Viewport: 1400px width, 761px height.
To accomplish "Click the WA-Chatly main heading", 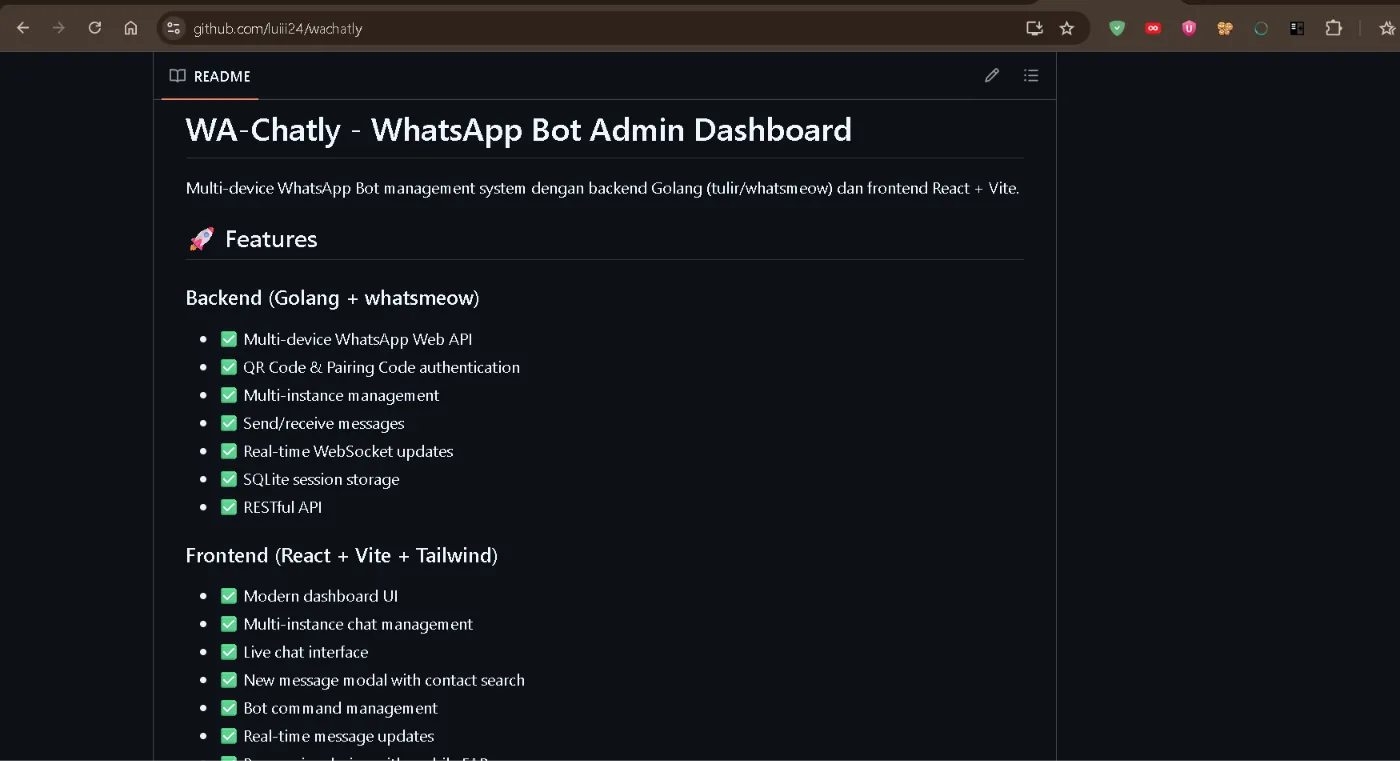I will pos(519,129).
